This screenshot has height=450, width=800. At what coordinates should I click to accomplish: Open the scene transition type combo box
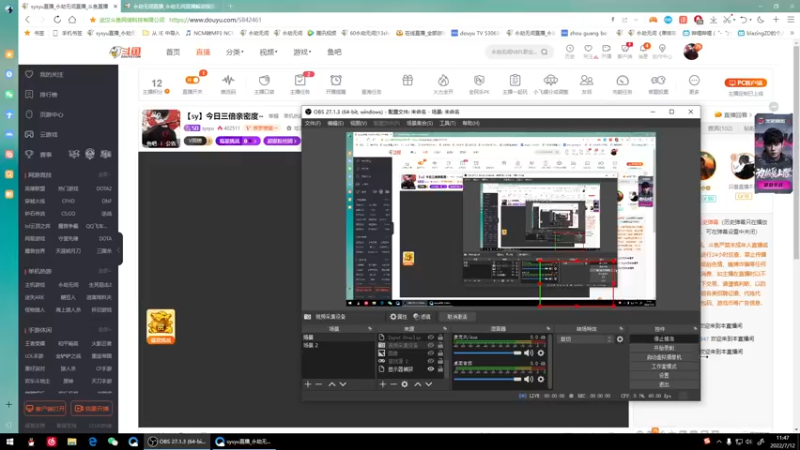[585, 339]
